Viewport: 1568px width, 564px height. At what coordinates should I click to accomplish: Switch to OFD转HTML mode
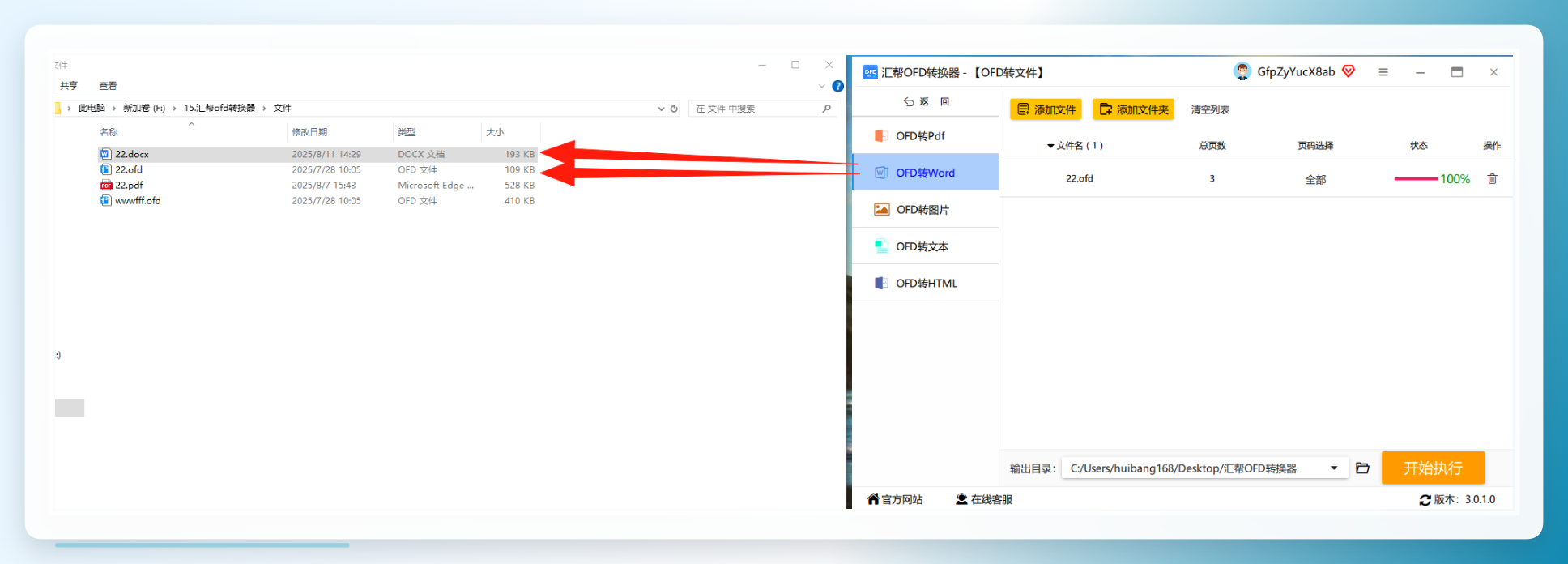pos(926,283)
